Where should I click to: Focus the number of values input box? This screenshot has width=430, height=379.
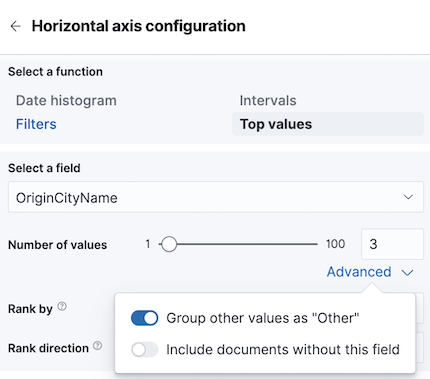click(392, 244)
